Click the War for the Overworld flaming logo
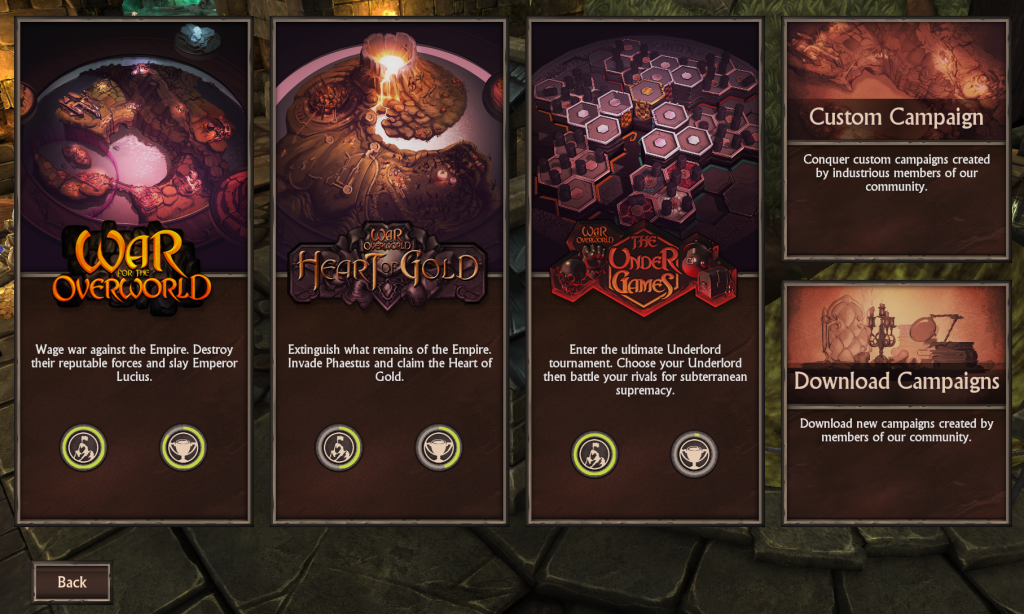 click(132, 268)
